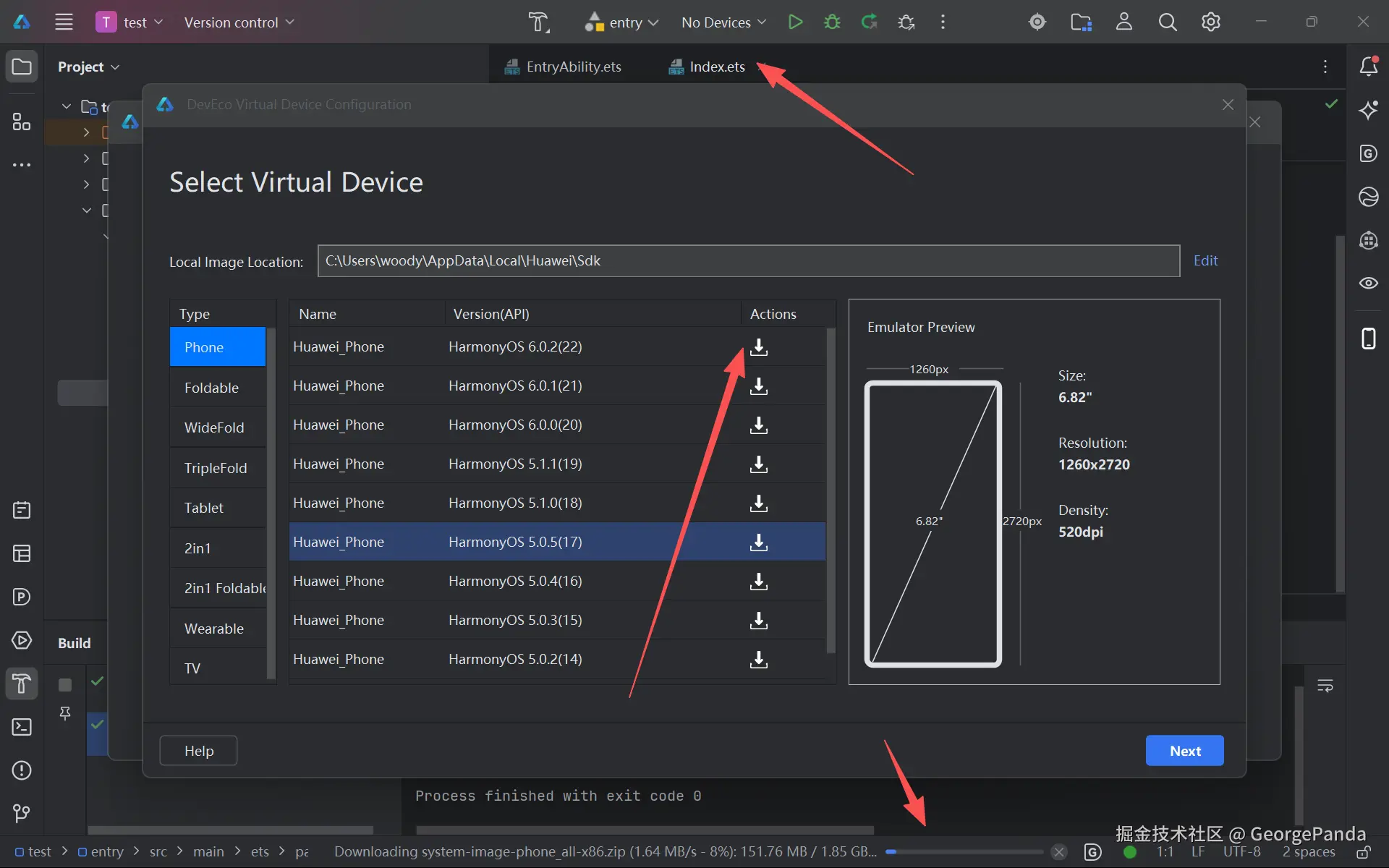Open the Version control git branch icon

(x=22, y=813)
